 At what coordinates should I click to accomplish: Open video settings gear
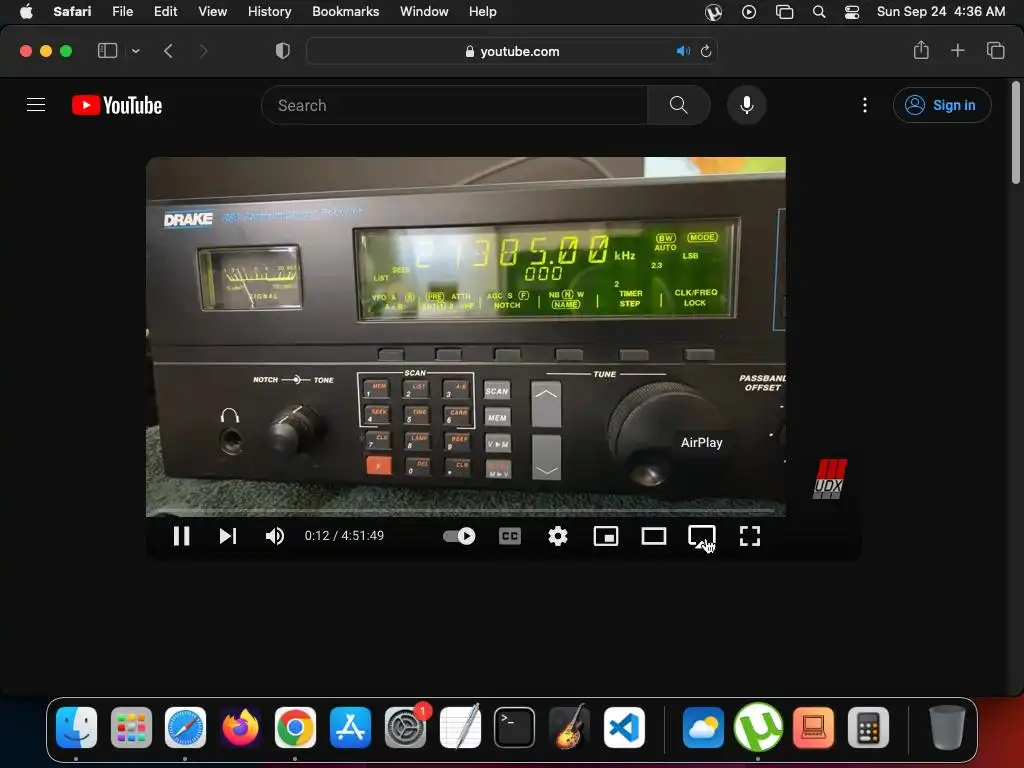pos(558,536)
